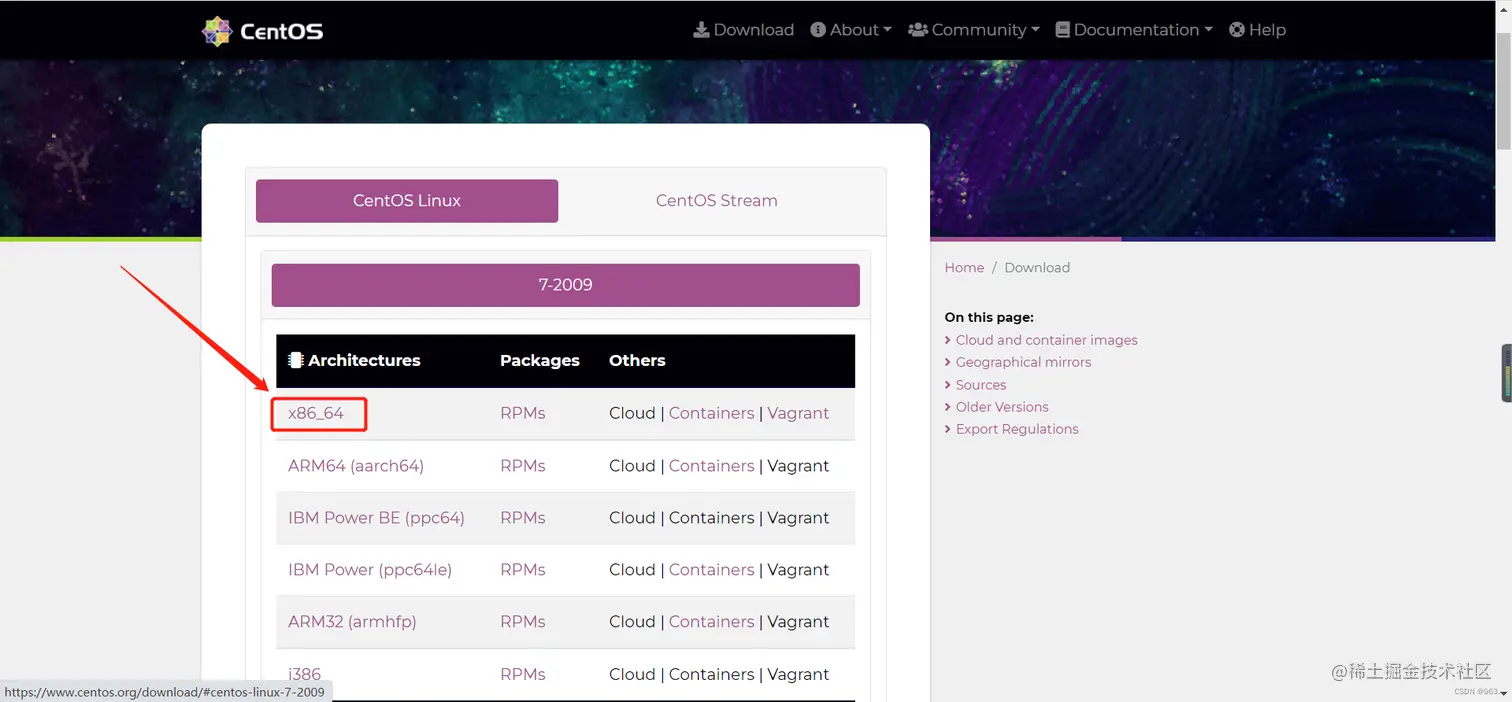The height and width of the screenshot is (702, 1512).
Task: Select the 7-2009 release button
Action: point(566,285)
